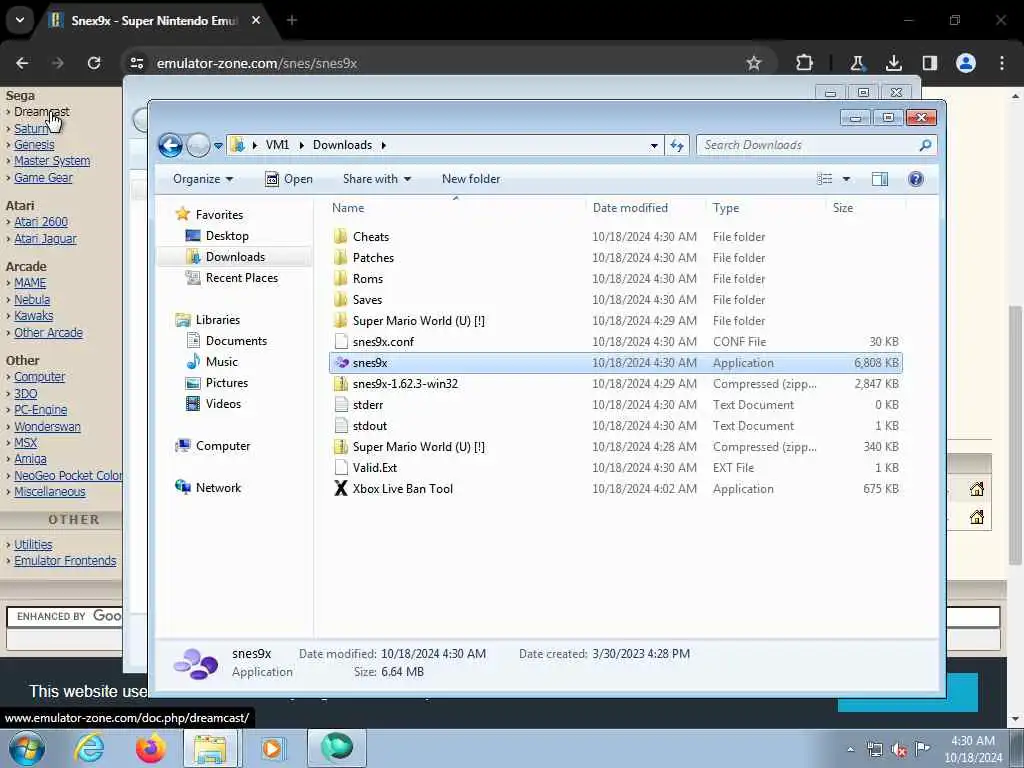The image size is (1024, 768).
Task: Click the refresh icon beside address bar
Action: click(x=677, y=146)
